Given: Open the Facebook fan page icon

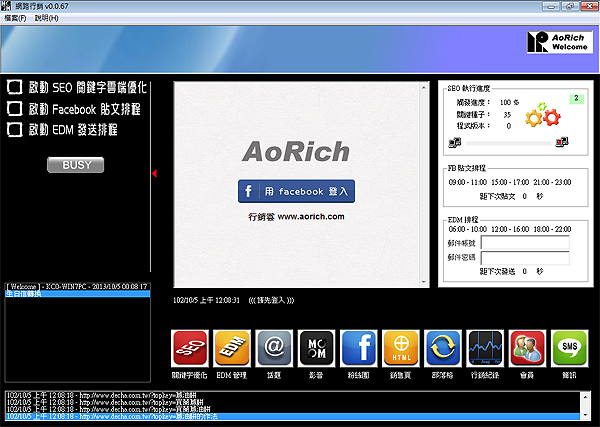Looking at the screenshot, I should 359,348.
